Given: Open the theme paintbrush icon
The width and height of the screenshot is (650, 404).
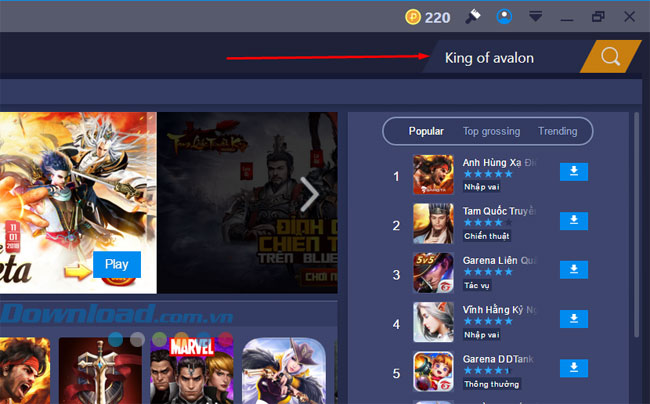Looking at the screenshot, I should (473, 16).
